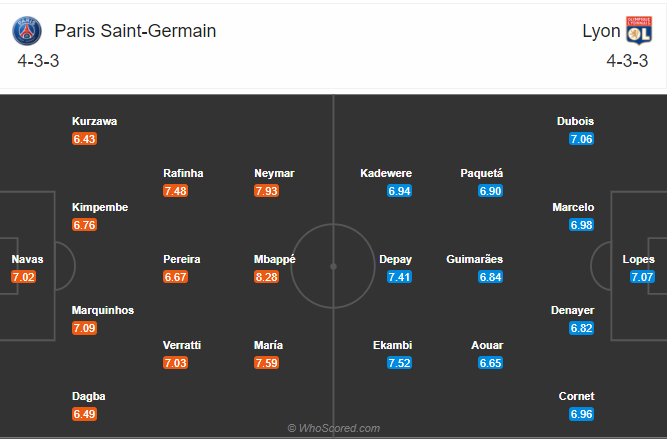The image size is (668, 439).
Task: Select Dubois's 7.06 rating badge
Action: [x=581, y=139]
